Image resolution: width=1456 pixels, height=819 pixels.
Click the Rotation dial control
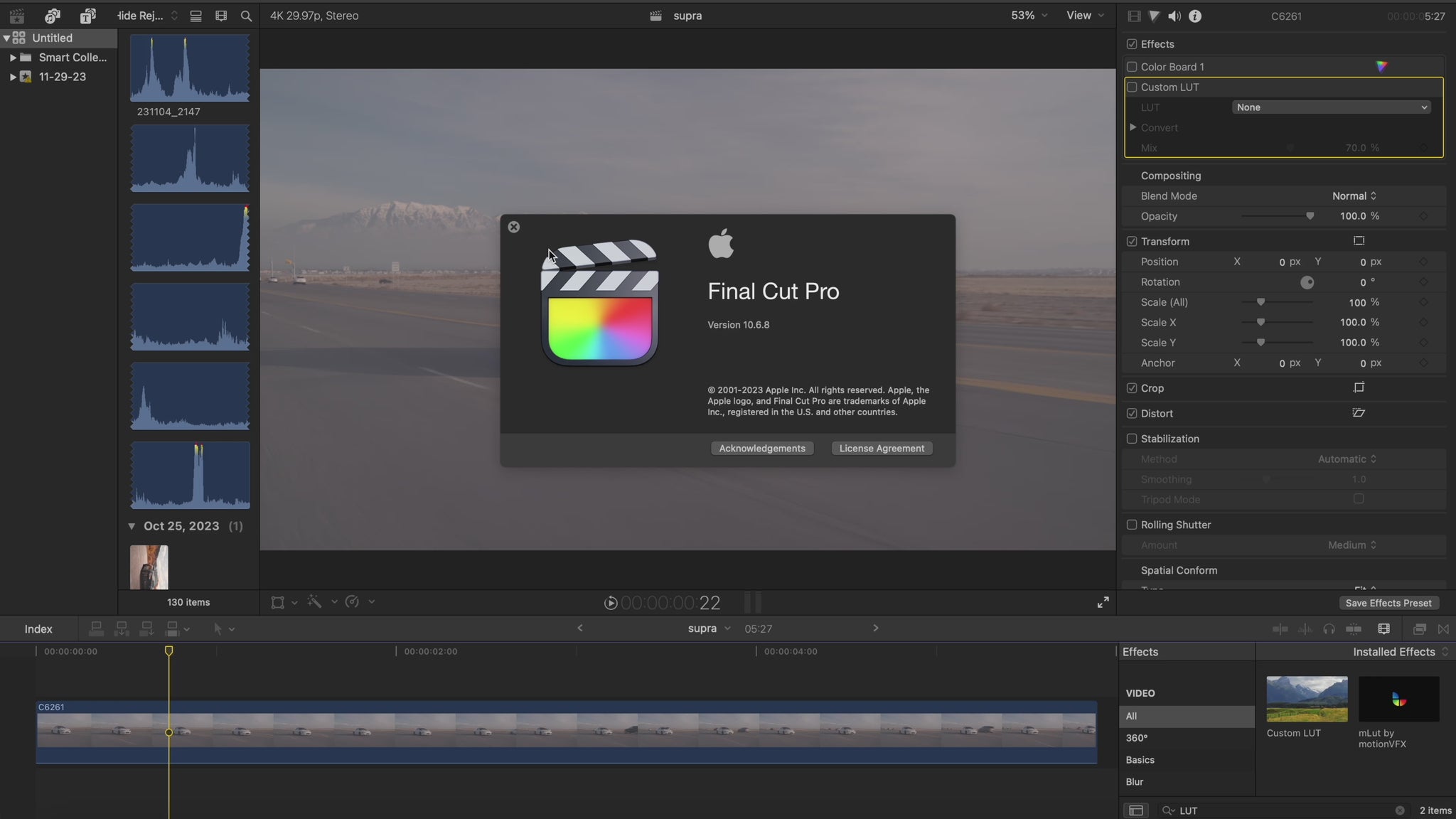point(1307,282)
